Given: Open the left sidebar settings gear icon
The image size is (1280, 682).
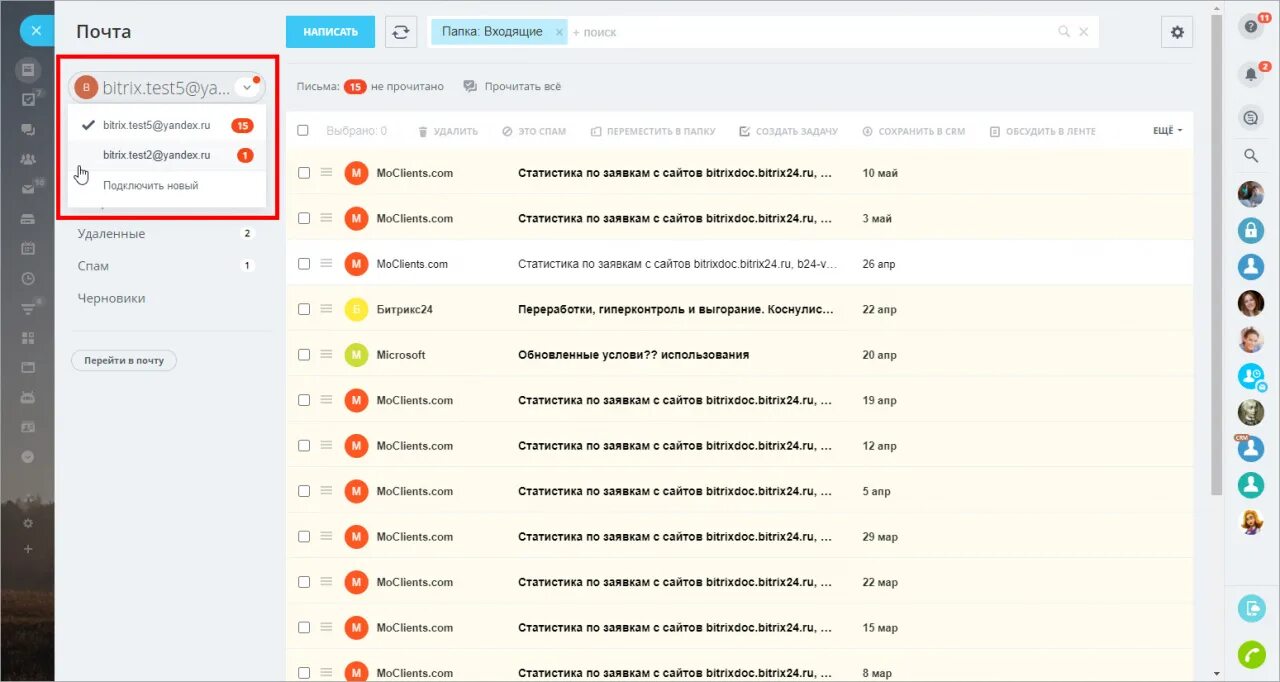Looking at the screenshot, I should pyautogui.click(x=28, y=523).
